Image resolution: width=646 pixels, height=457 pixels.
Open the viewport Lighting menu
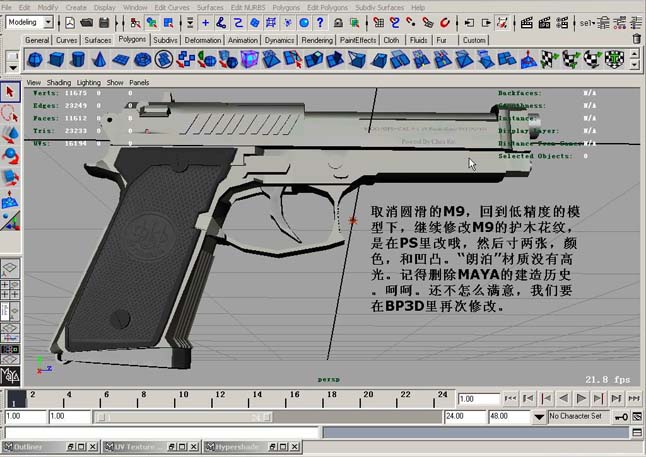coord(89,82)
